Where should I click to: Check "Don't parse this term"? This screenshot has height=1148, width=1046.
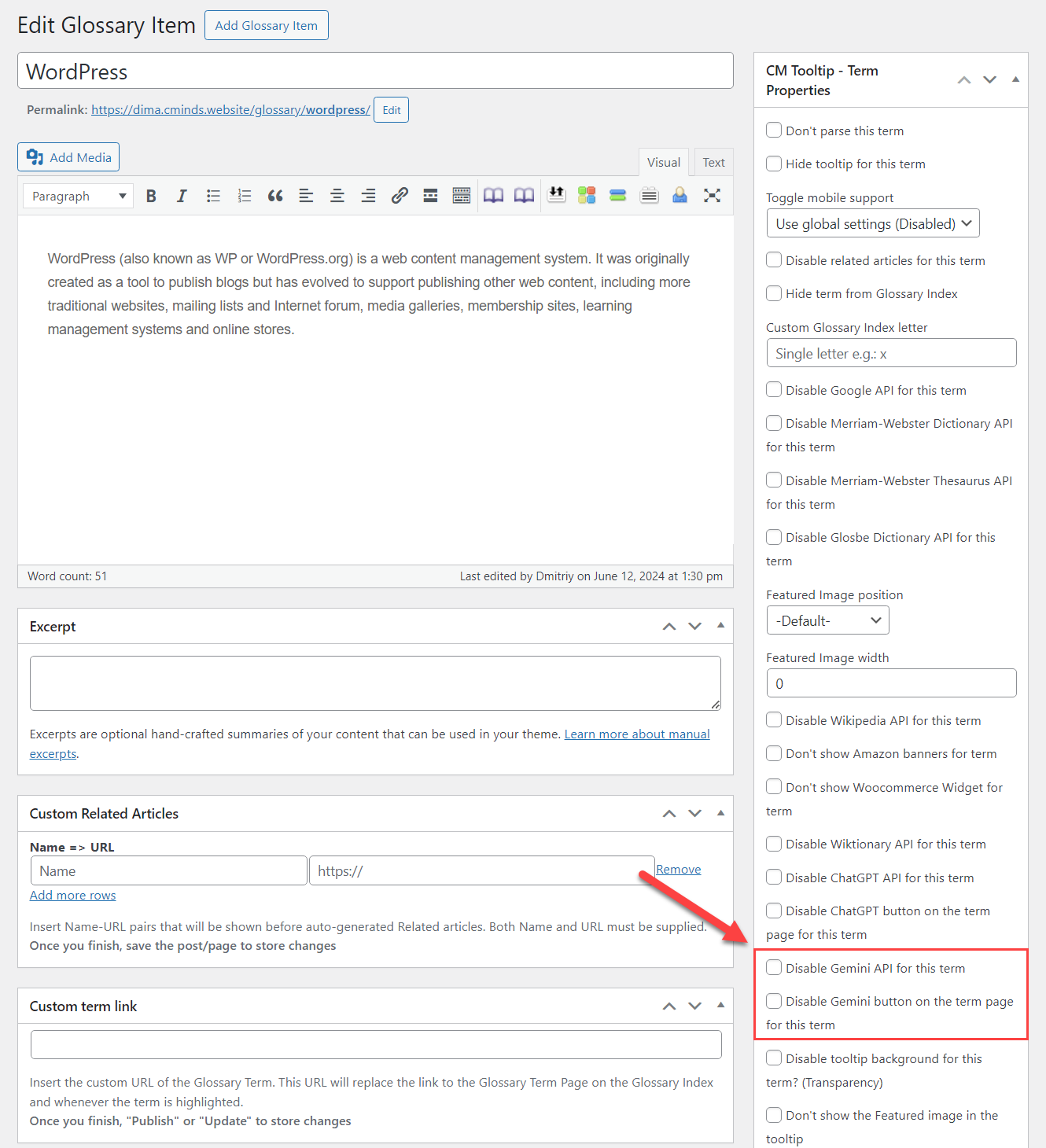click(x=774, y=130)
